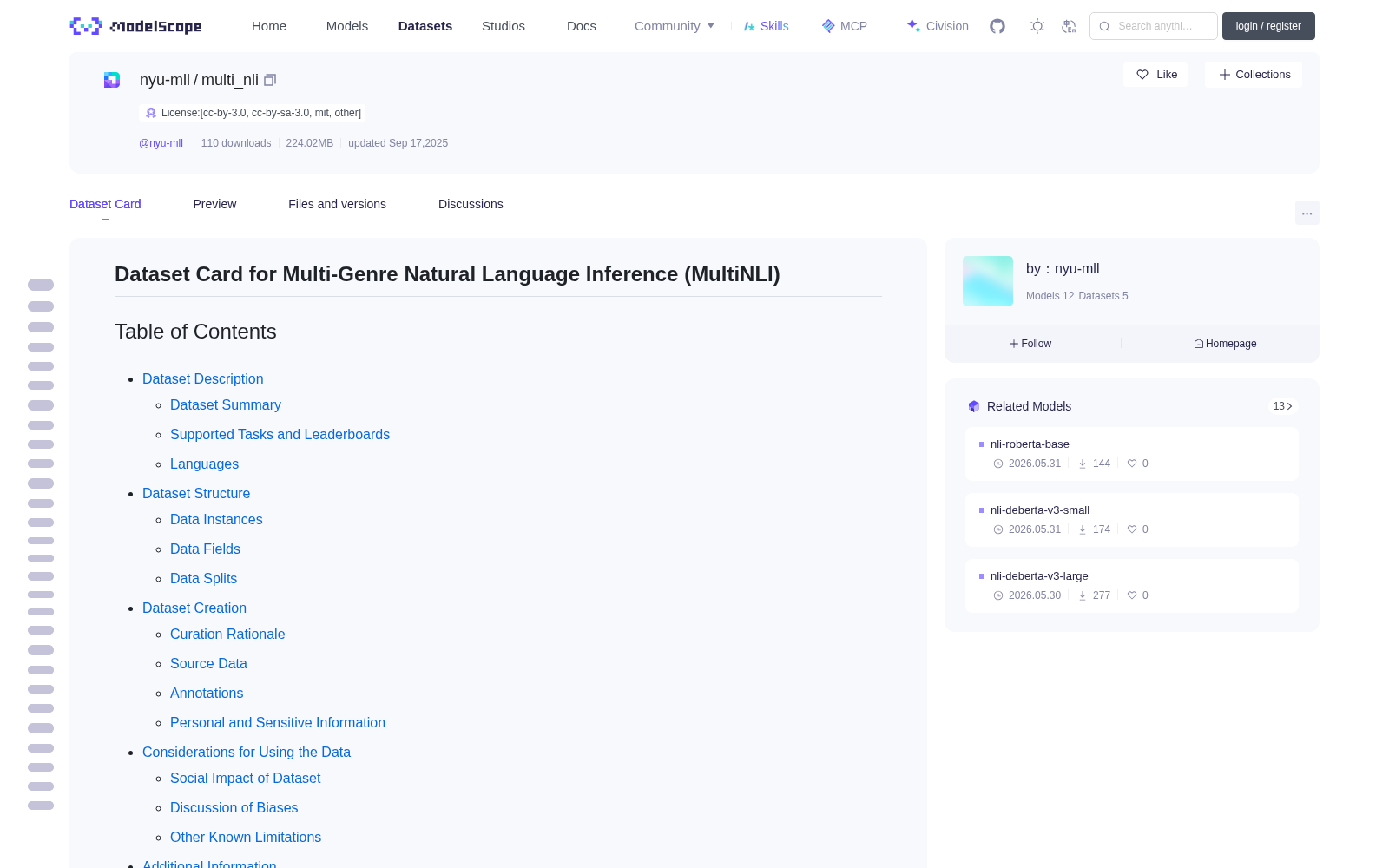1389x868 pixels.
Task: Open the three-dots more options button
Action: [1307, 213]
